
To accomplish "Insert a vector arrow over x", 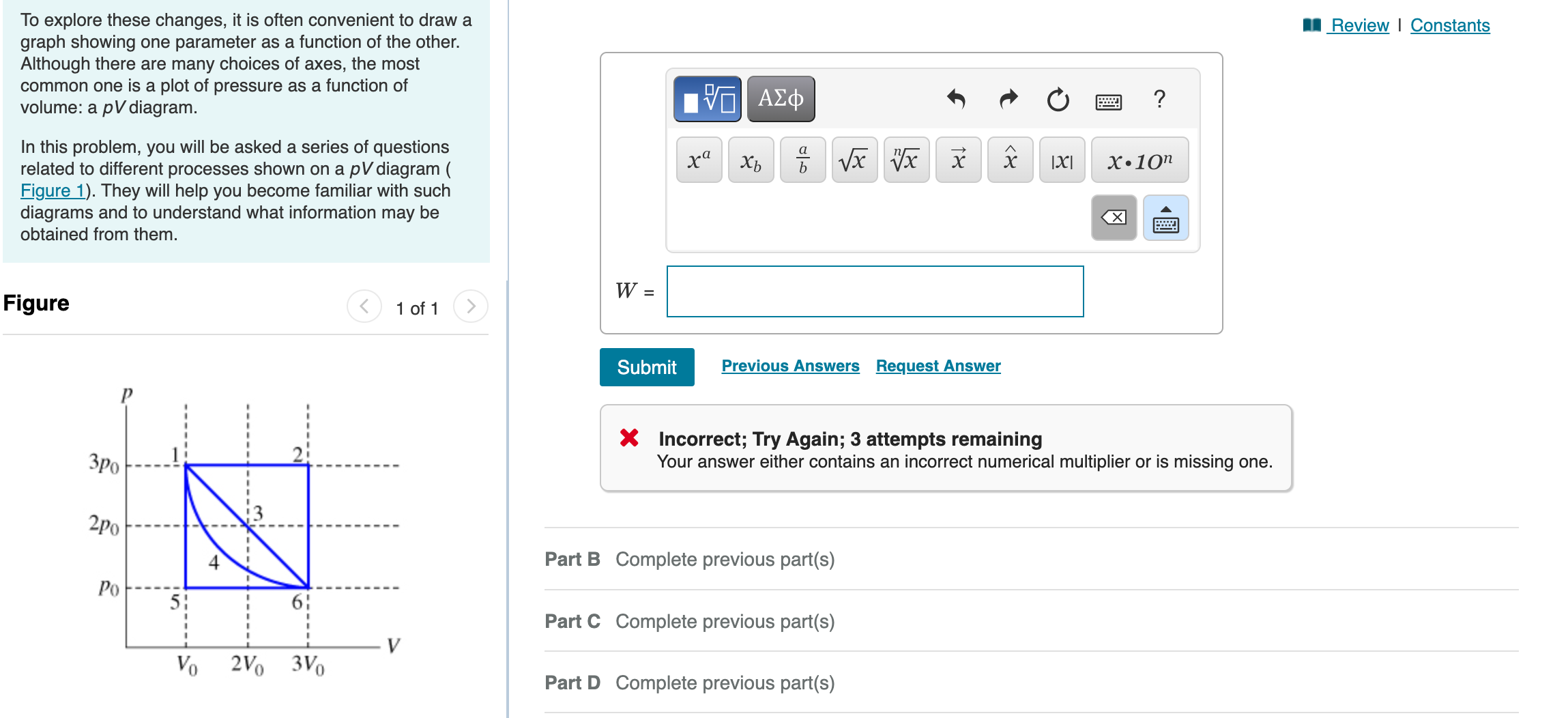I will point(958,160).
